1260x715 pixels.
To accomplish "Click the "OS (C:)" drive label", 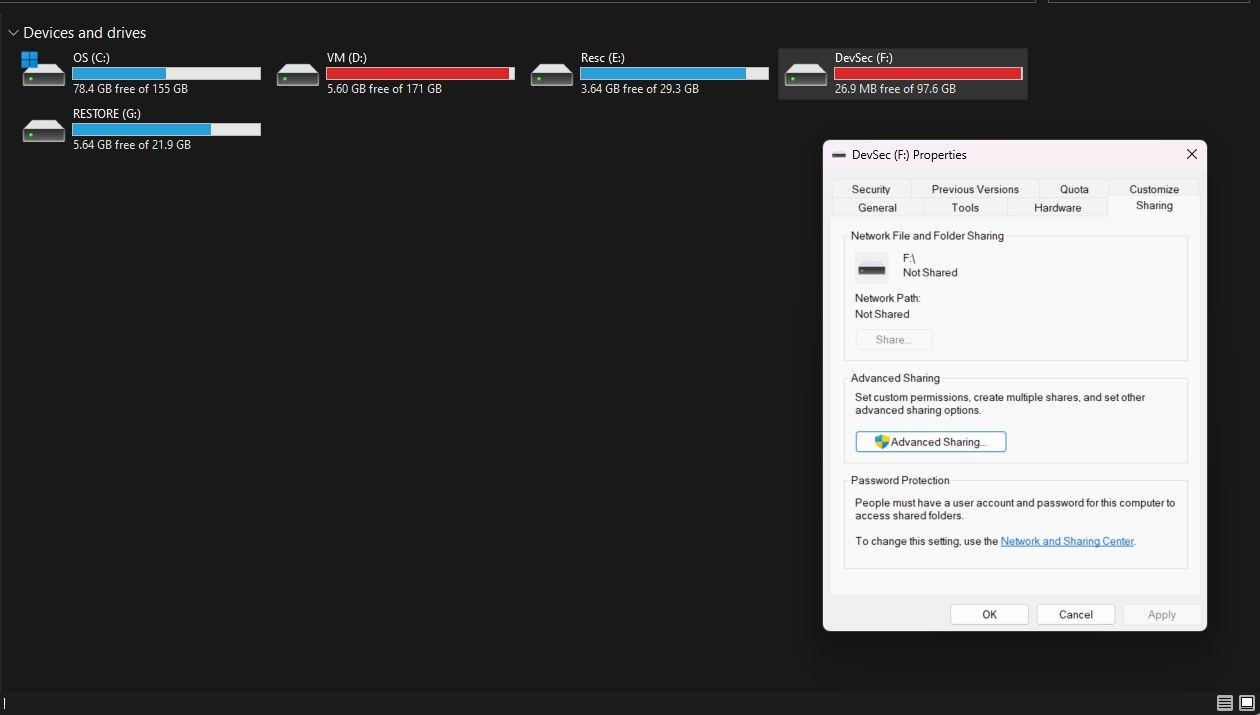I will (x=91, y=58).
